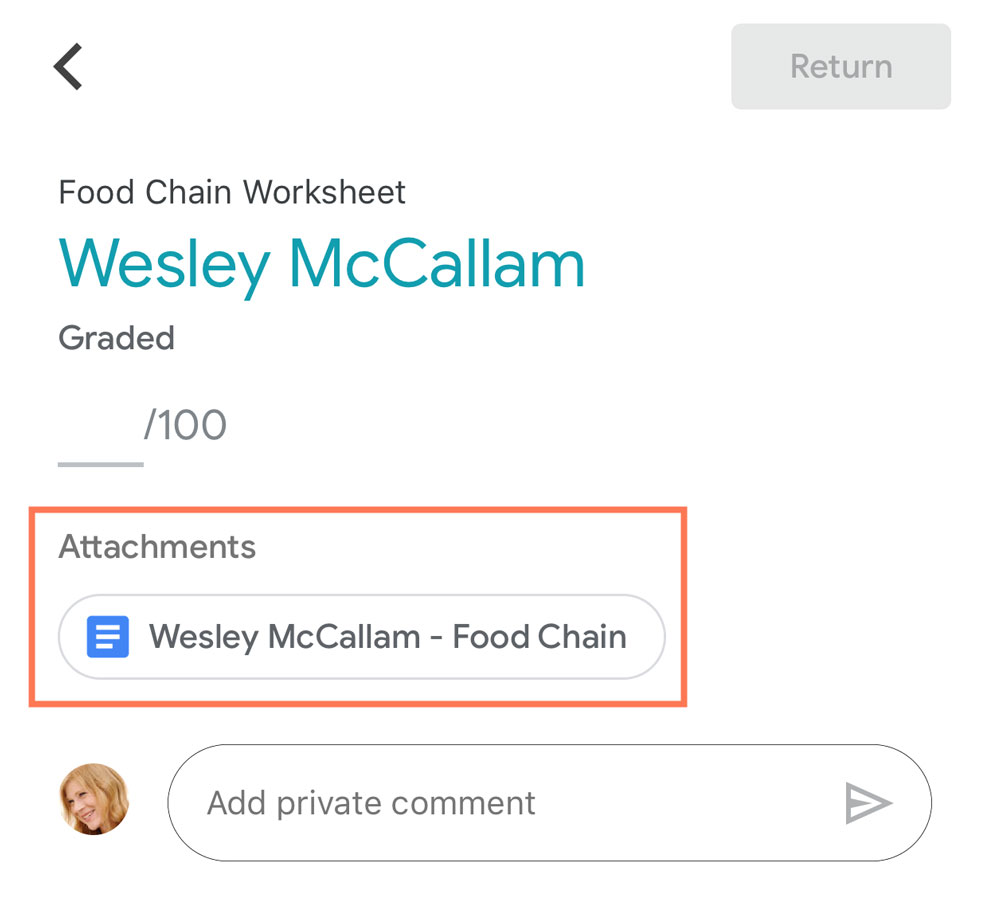Click the Attachments section heading
Screen dimensions: 989x900
click(157, 547)
